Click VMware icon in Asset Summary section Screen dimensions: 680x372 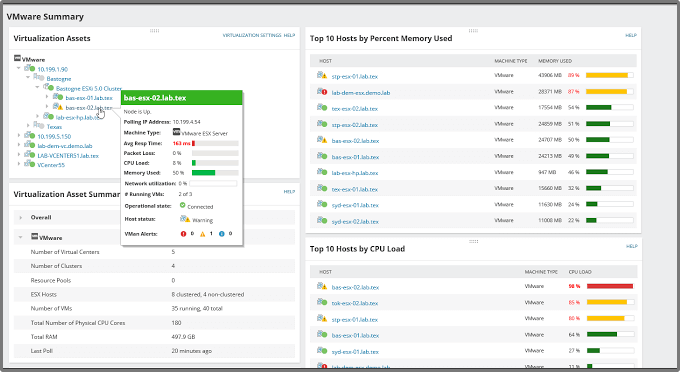[x=35, y=236]
